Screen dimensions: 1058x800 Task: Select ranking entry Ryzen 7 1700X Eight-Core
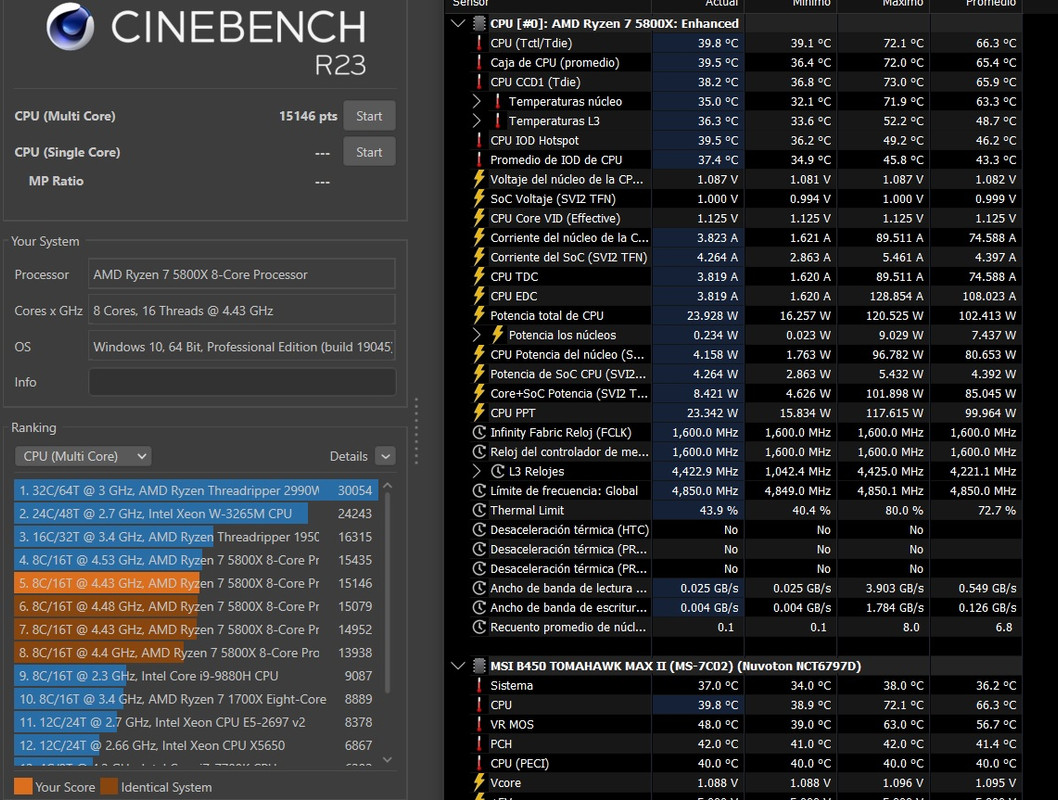(x=196, y=699)
